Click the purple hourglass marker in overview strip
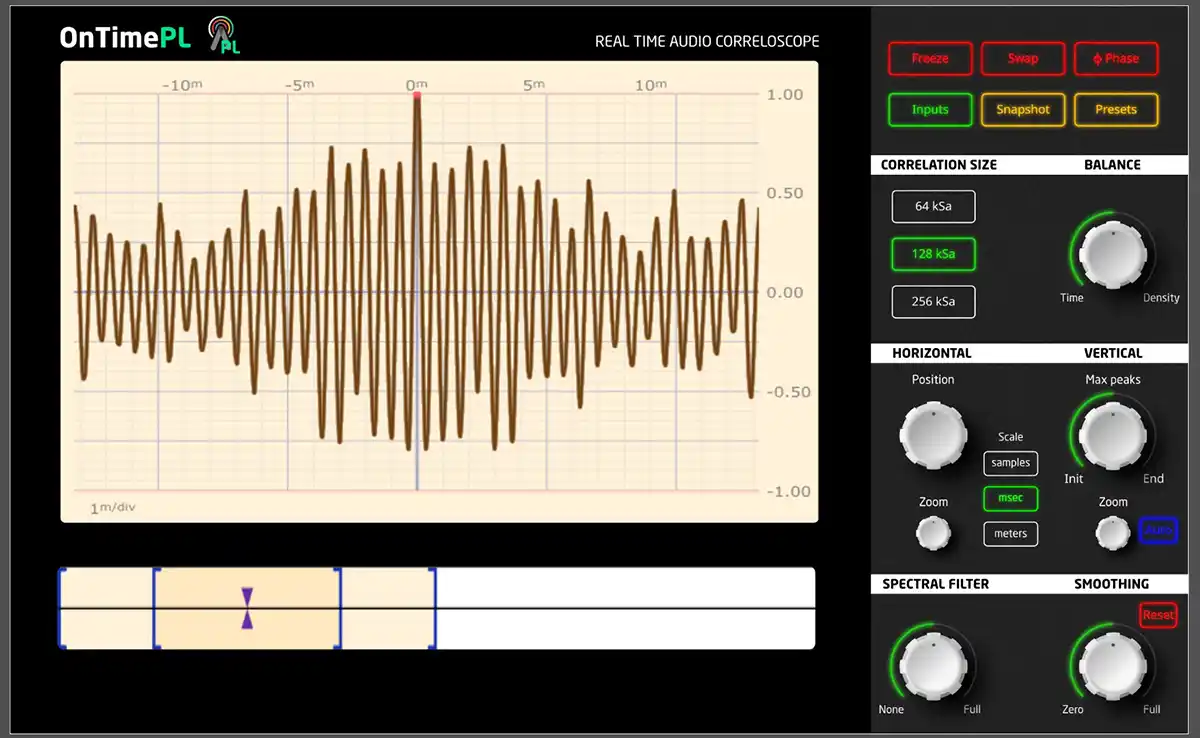 [x=247, y=608]
